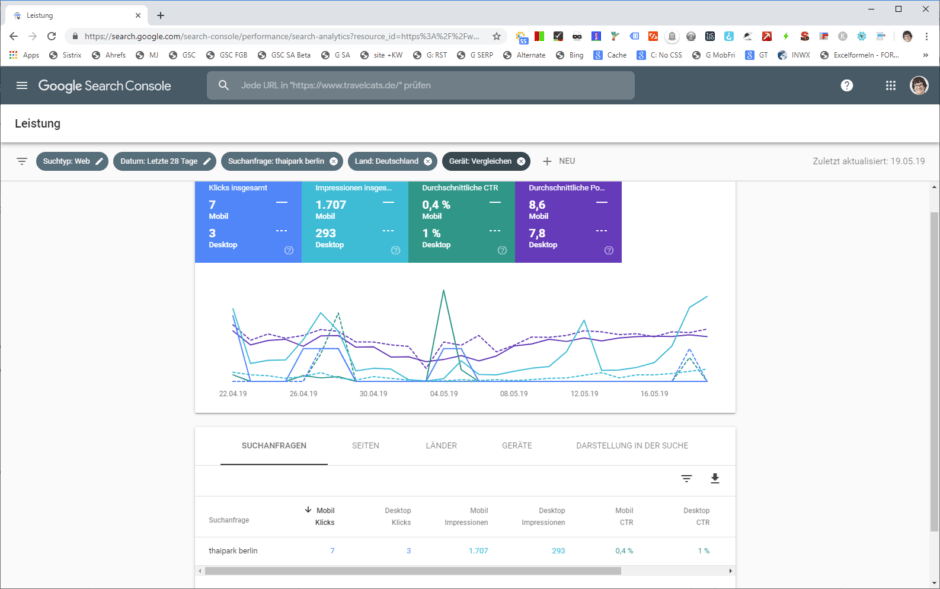Select the thaipark berlin query row
Image resolution: width=940 pixels, height=589 pixels.
[x=465, y=551]
